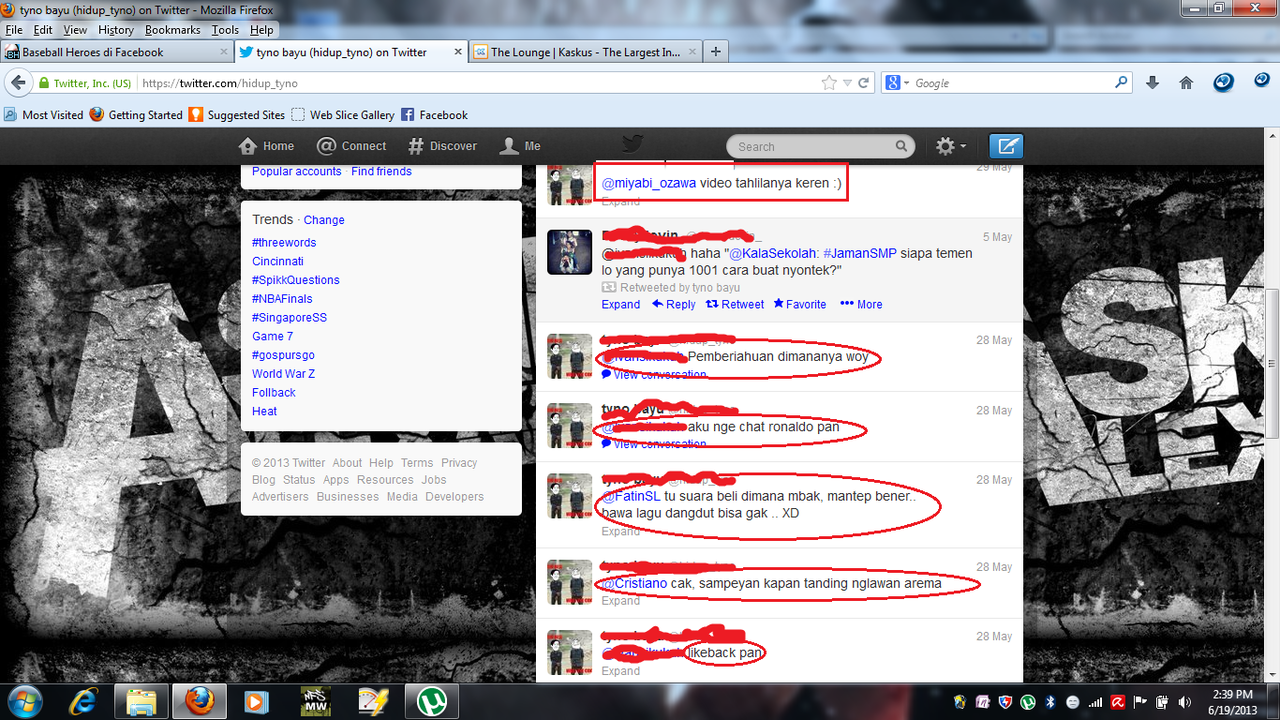Open Cincinnati trend

pos(278,261)
